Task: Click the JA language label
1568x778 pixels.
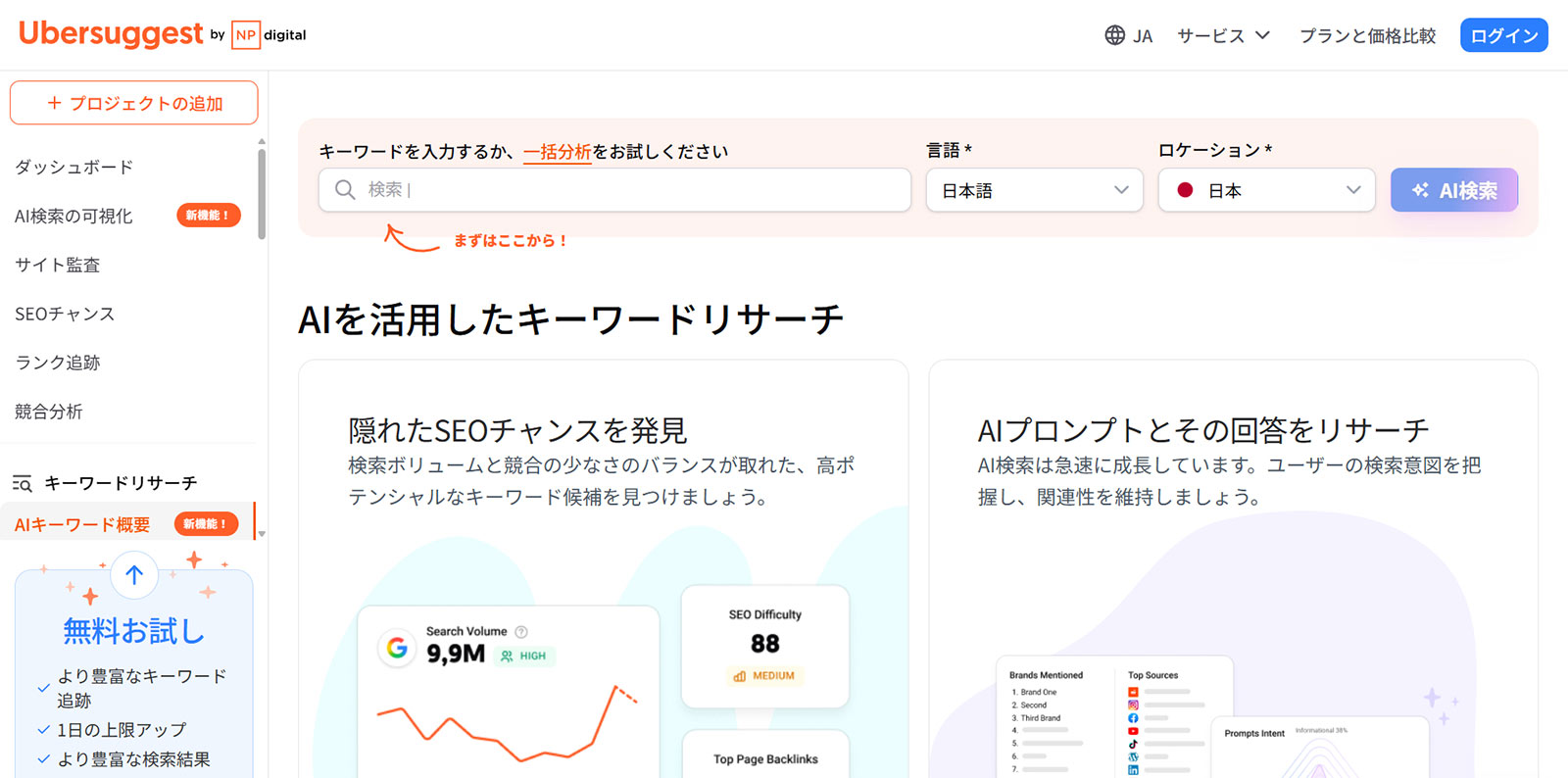Action: pyautogui.click(x=1143, y=36)
